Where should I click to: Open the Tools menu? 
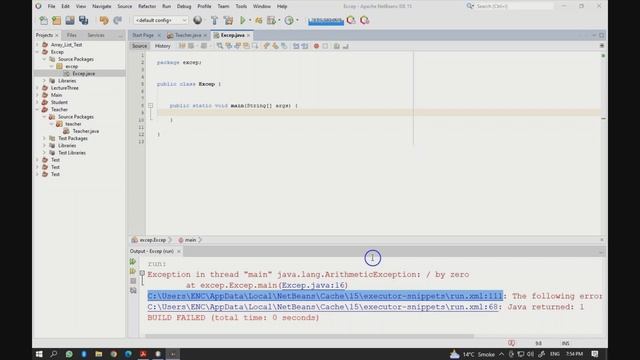click(x=241, y=6)
